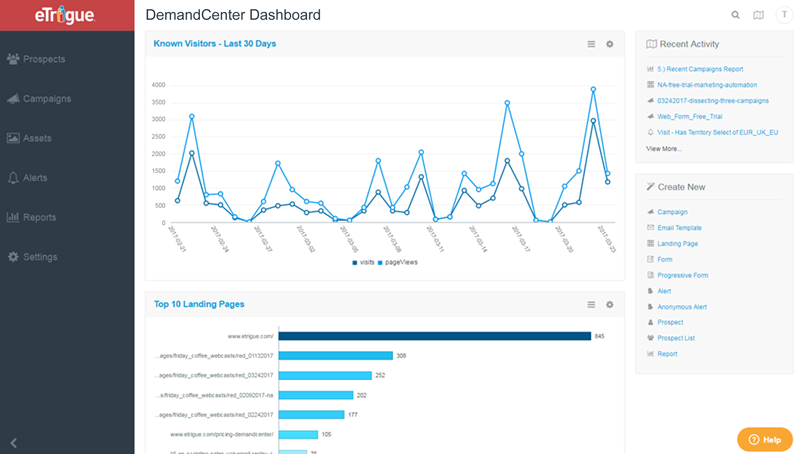The height and width of the screenshot is (454, 800).
Task: Open Top 10 Landing Pages gear settings
Action: pos(610,305)
